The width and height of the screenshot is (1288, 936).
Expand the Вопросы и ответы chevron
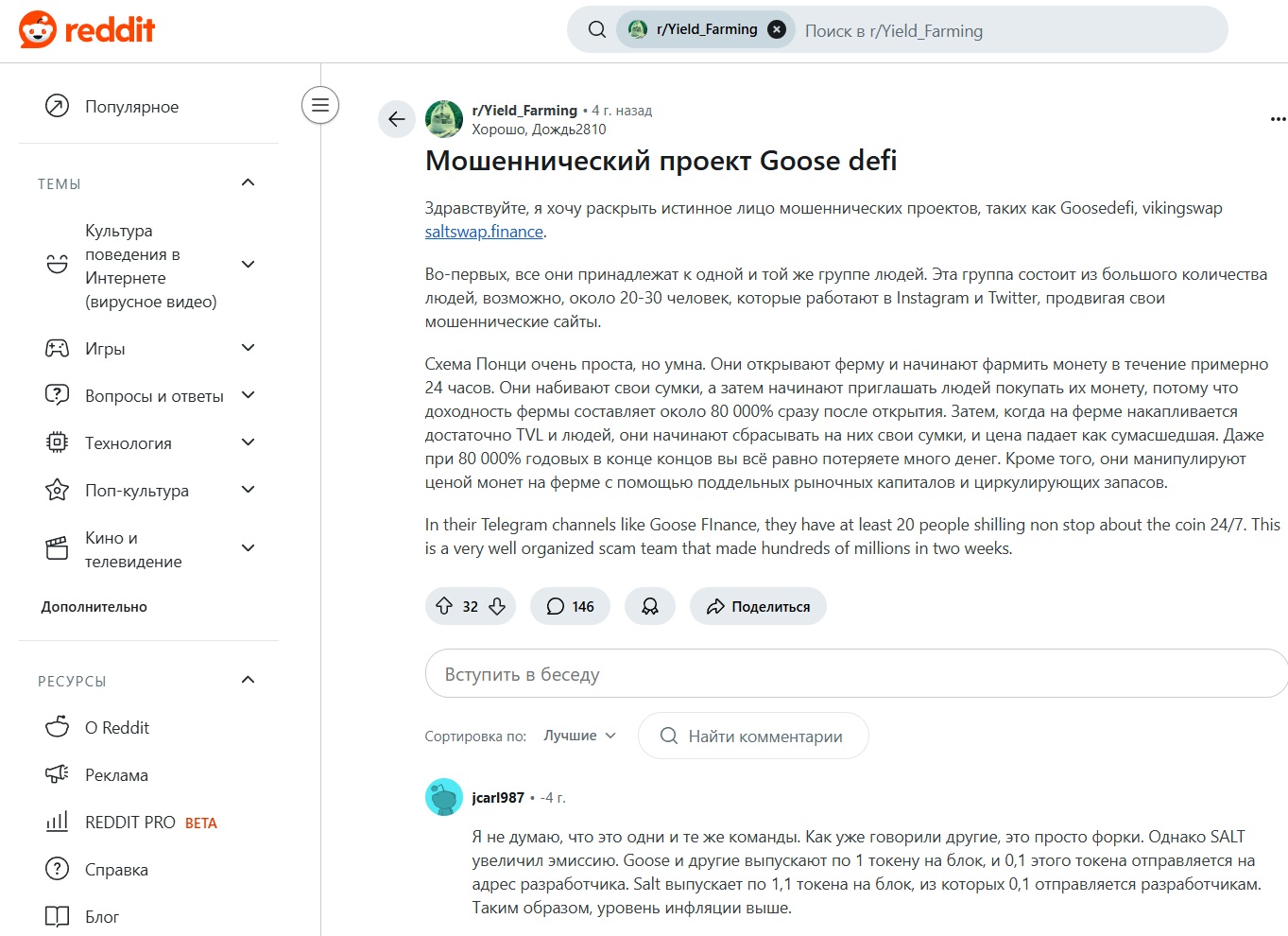[248, 395]
